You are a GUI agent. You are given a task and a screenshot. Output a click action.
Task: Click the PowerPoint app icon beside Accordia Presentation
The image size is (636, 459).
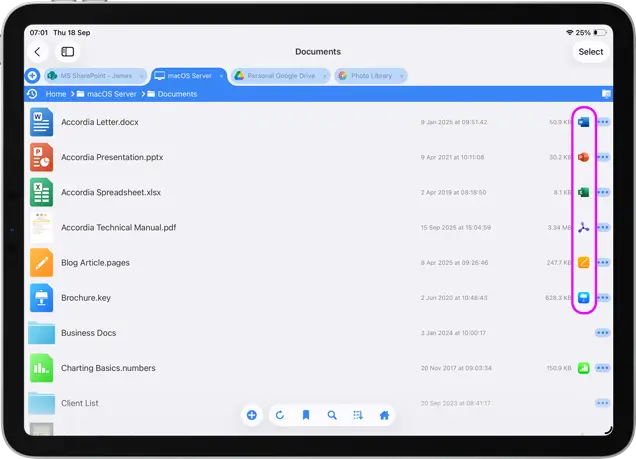tap(584, 157)
